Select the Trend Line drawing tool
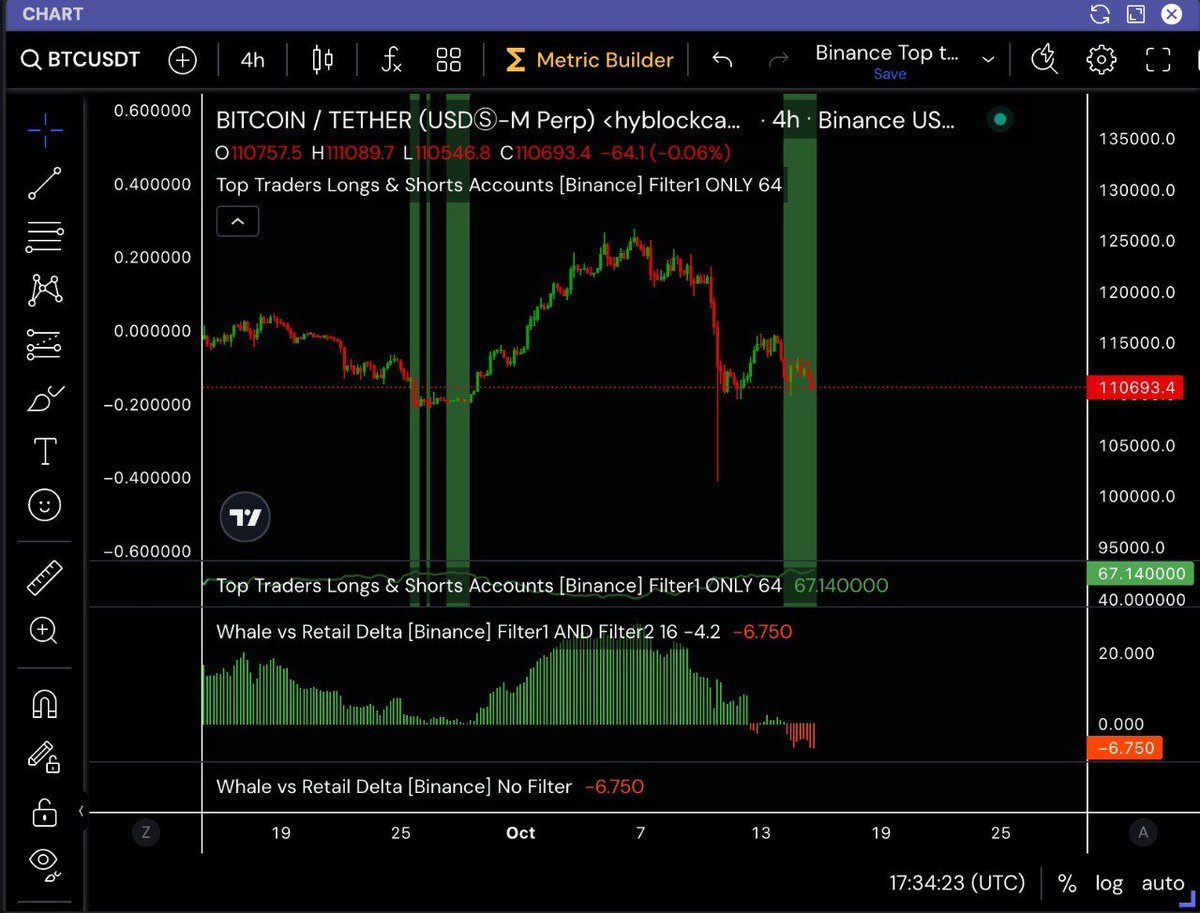This screenshot has height=913, width=1200. point(44,183)
